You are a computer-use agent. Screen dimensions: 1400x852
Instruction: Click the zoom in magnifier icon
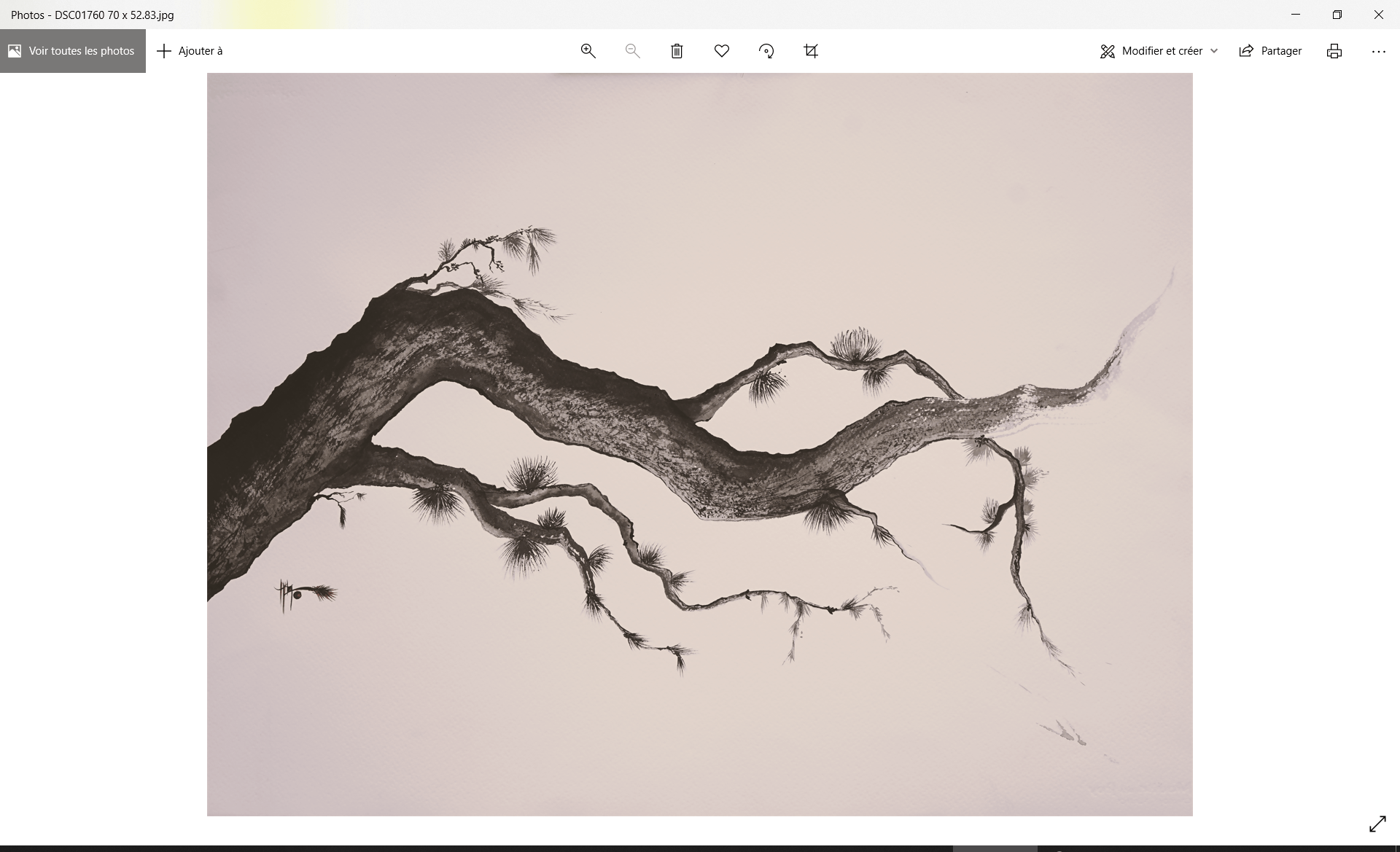pyautogui.click(x=588, y=51)
